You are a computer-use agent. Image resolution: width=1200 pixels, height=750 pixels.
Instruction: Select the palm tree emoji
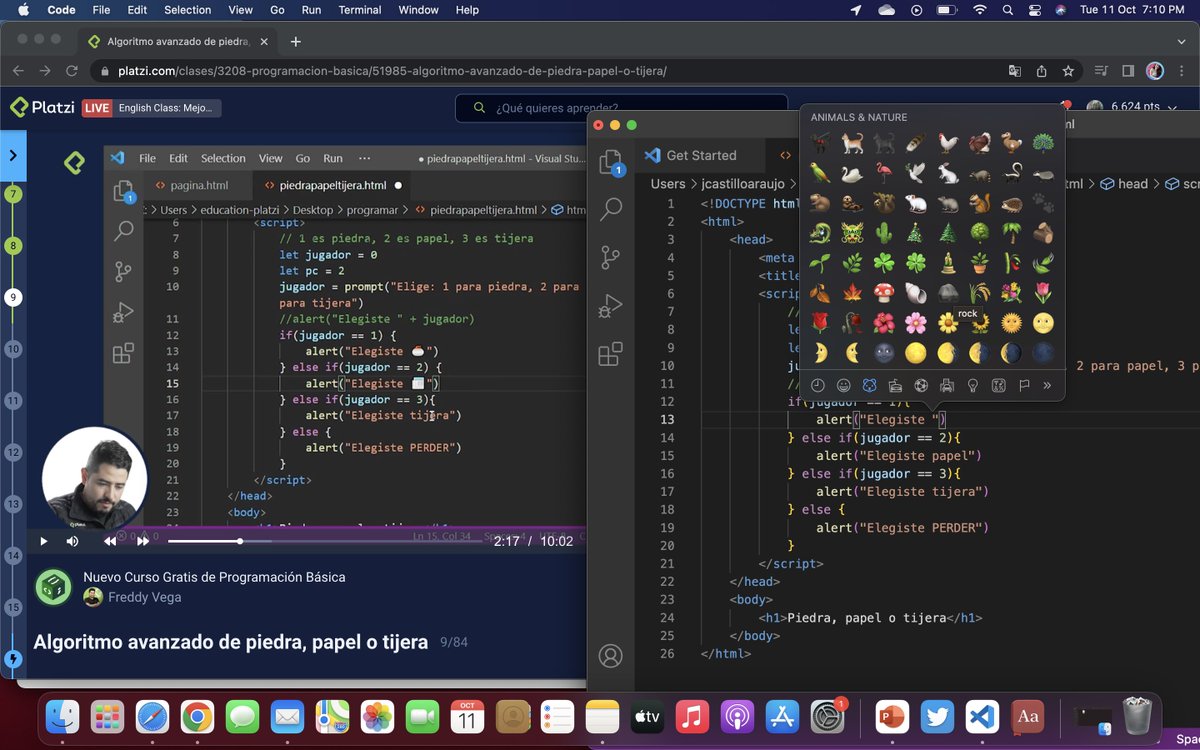tap(1011, 233)
